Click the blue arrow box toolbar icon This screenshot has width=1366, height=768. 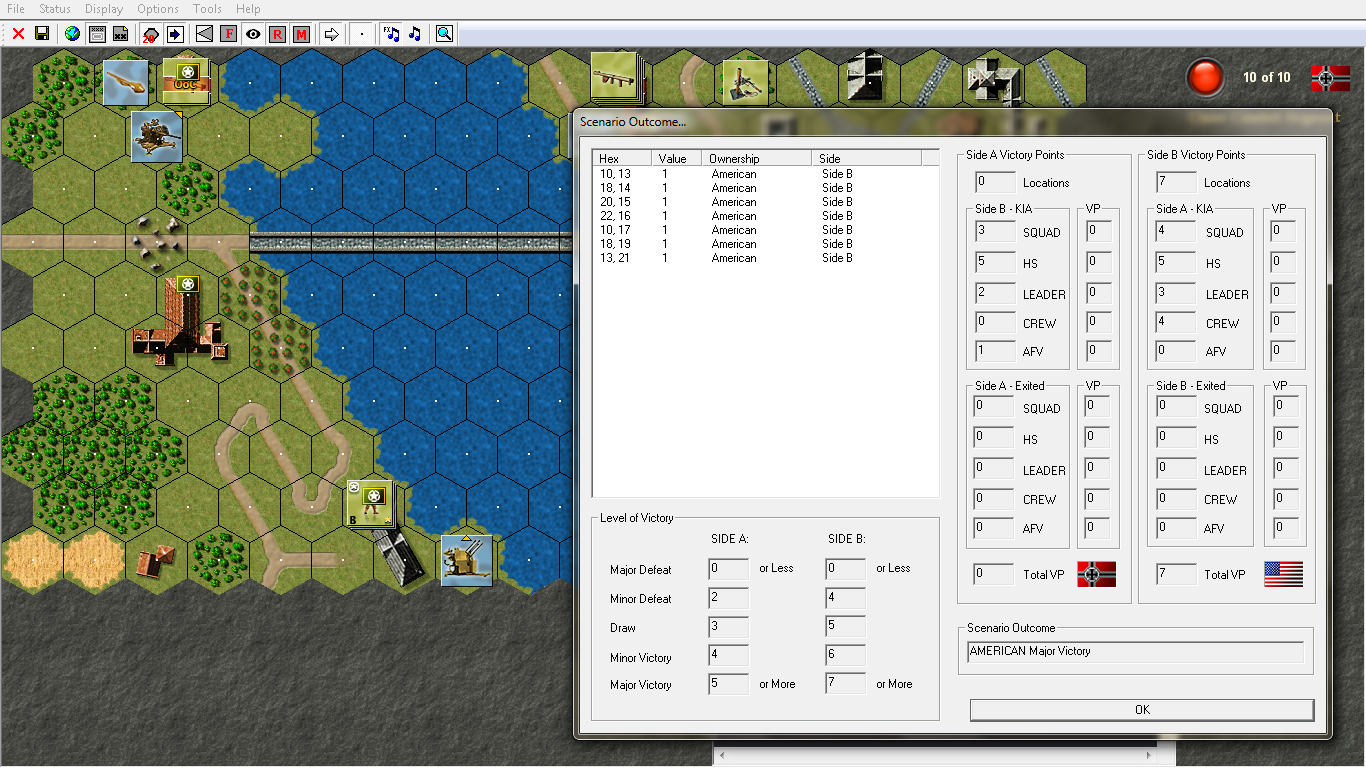click(174, 34)
